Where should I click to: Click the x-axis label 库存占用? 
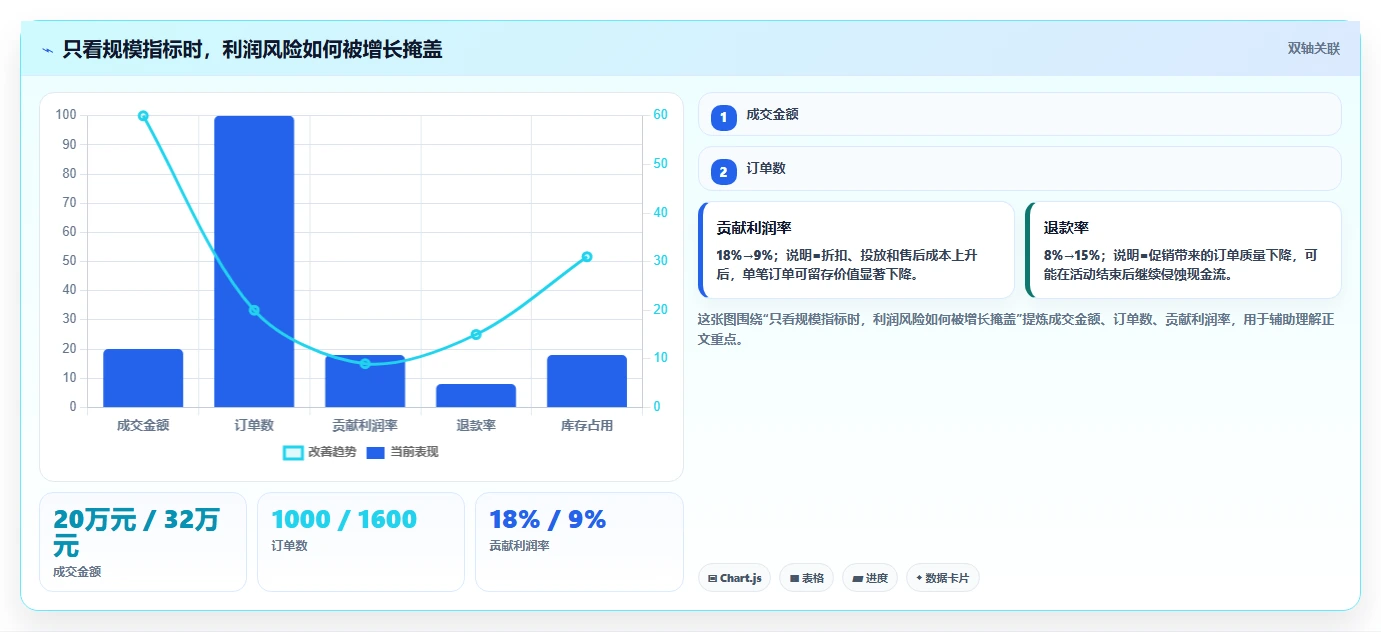pos(587,425)
